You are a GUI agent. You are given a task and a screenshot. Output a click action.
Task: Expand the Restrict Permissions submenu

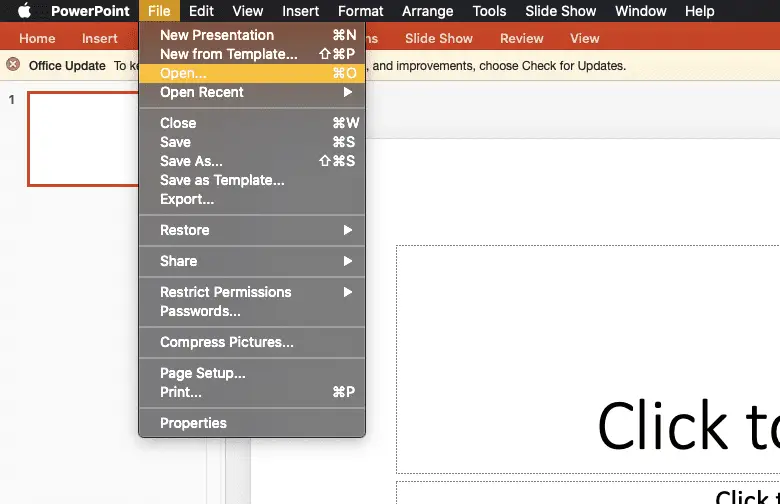(x=252, y=292)
